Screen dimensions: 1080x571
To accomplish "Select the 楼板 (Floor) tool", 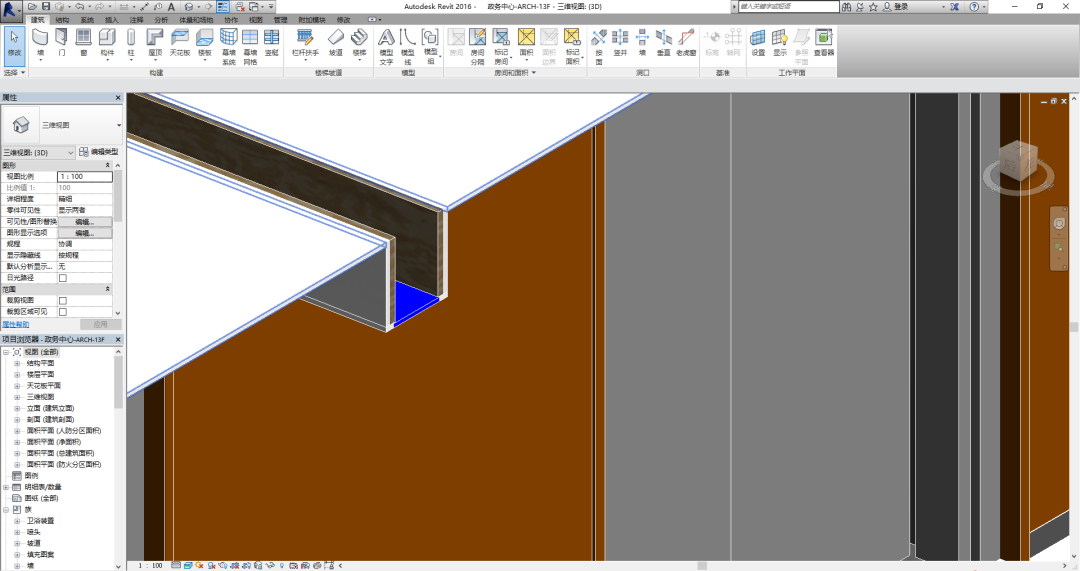I will tap(205, 44).
